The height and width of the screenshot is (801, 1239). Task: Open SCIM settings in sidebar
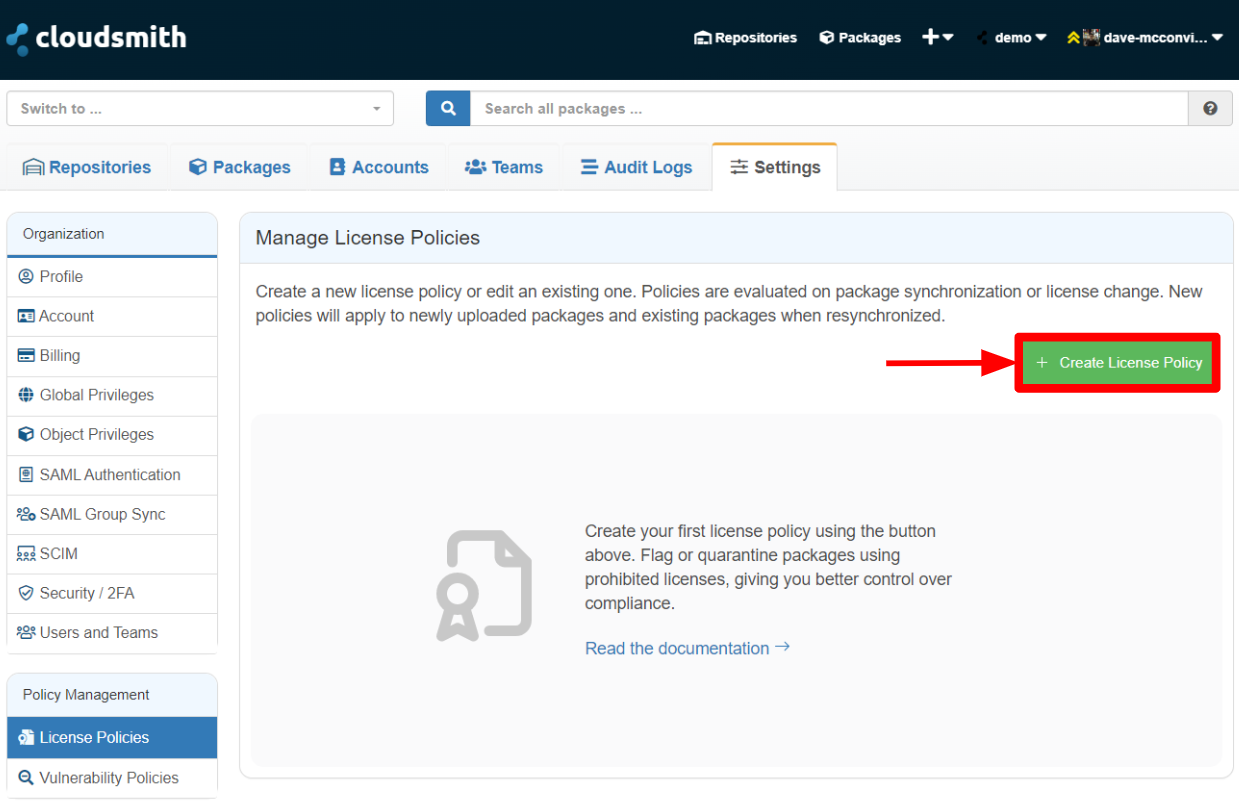coord(112,554)
